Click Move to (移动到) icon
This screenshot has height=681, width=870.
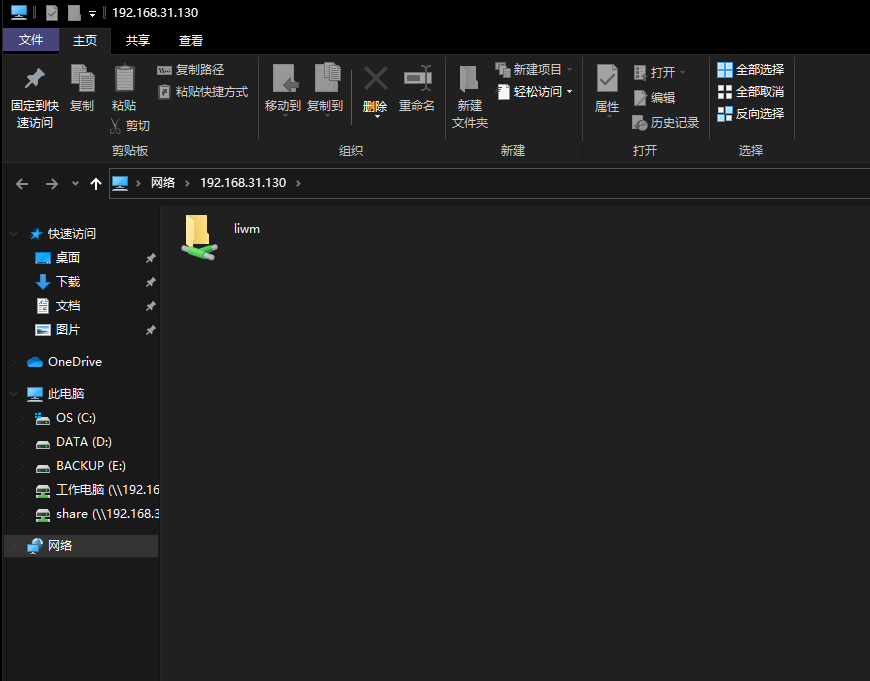285,78
